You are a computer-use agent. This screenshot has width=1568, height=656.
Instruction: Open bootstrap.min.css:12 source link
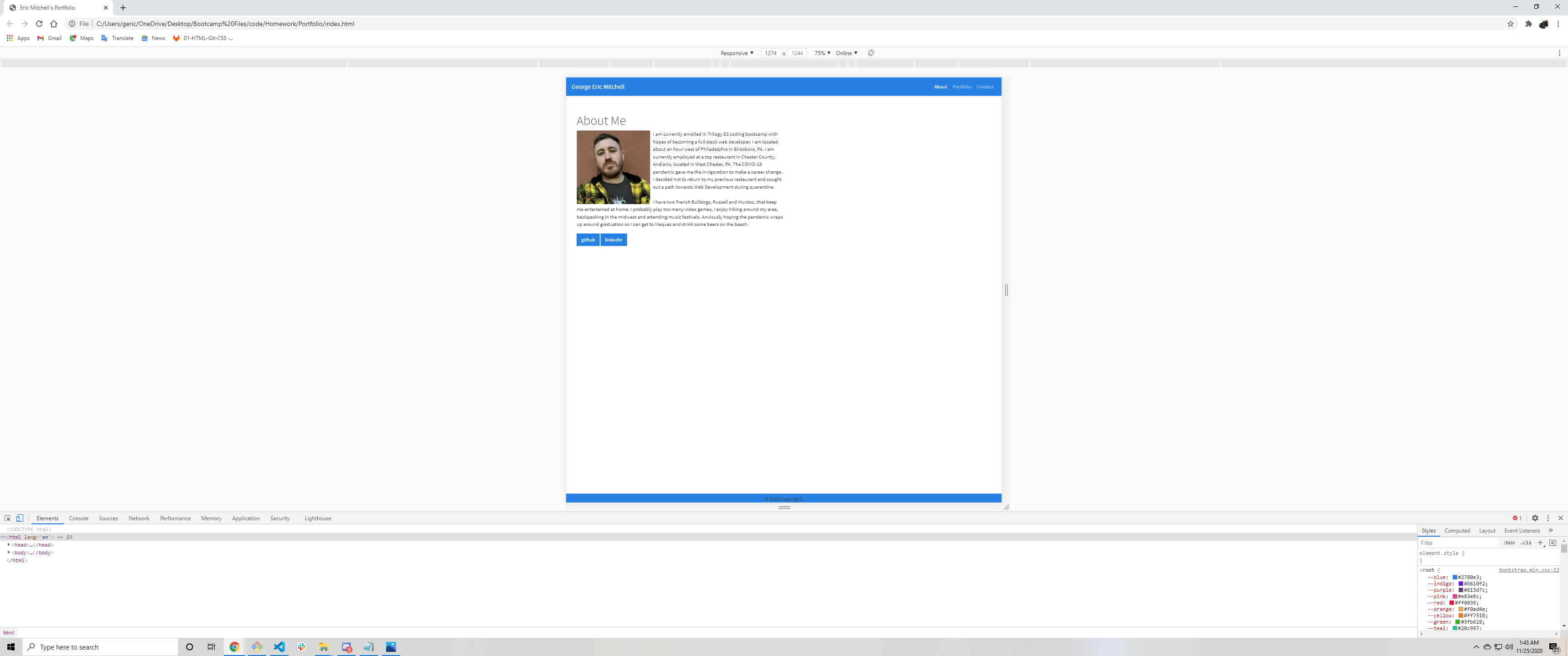click(x=1528, y=569)
